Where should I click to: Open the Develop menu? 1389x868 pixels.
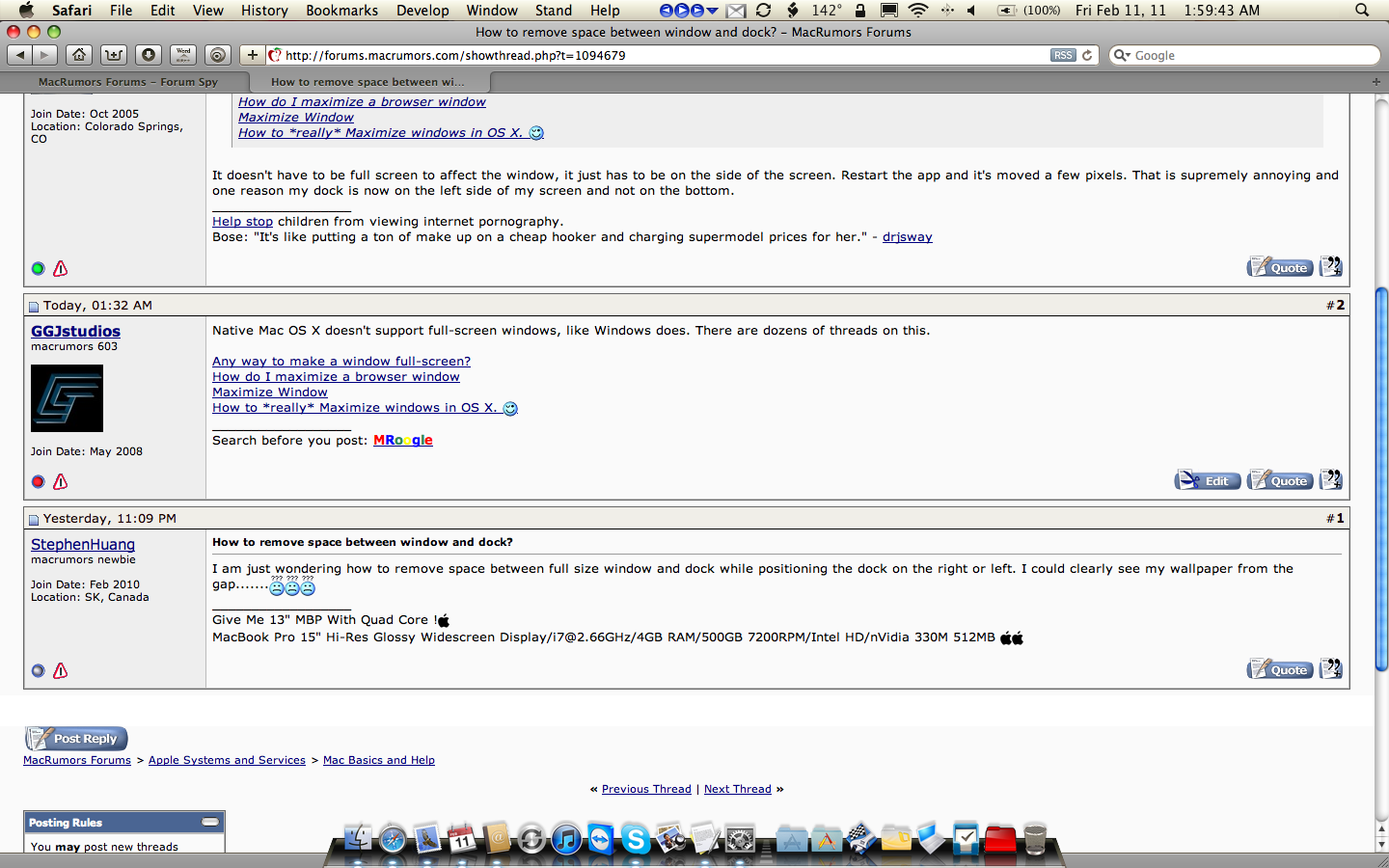point(422,11)
